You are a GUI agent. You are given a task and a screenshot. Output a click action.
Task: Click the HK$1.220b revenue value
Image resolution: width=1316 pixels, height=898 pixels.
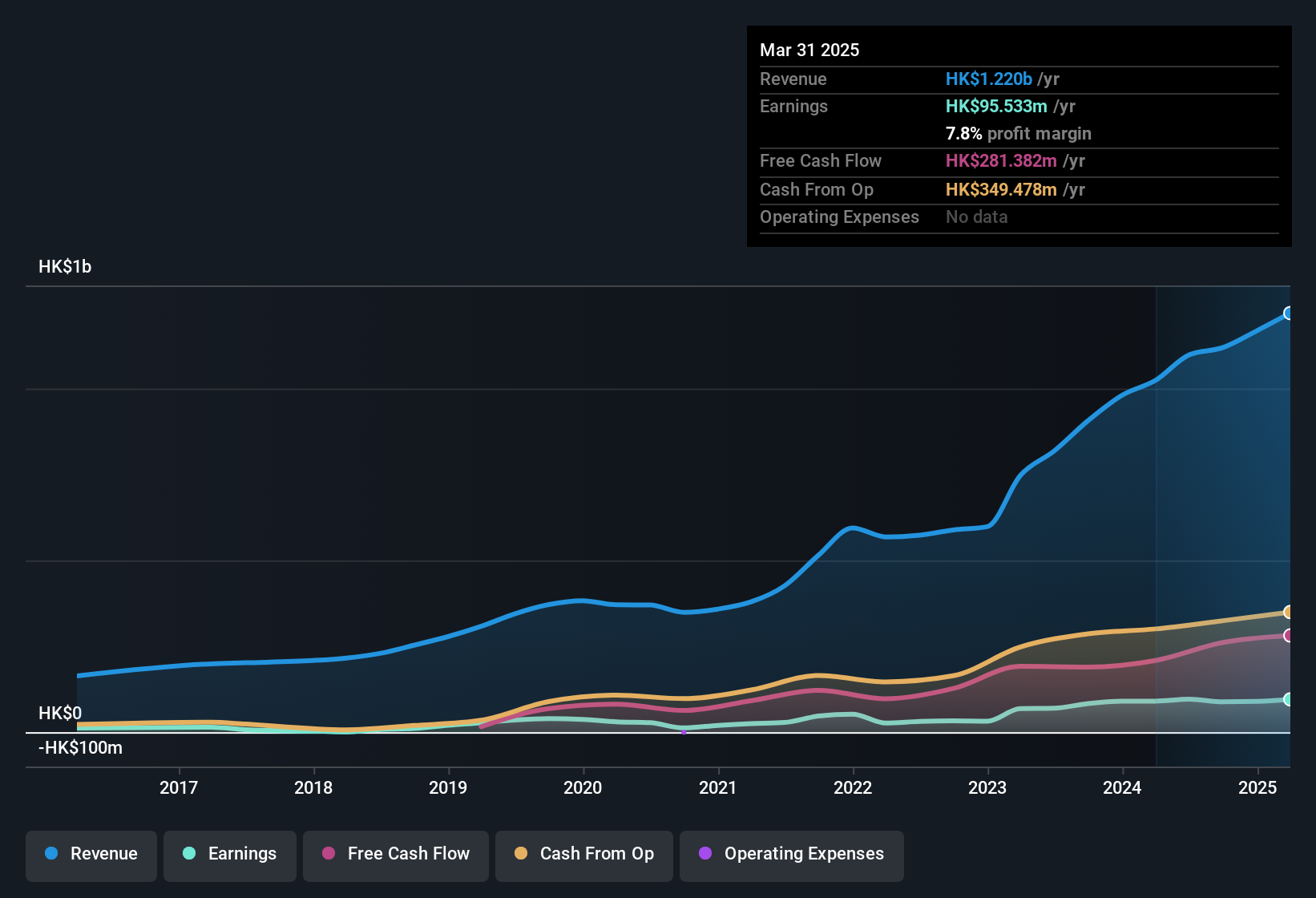point(989,79)
